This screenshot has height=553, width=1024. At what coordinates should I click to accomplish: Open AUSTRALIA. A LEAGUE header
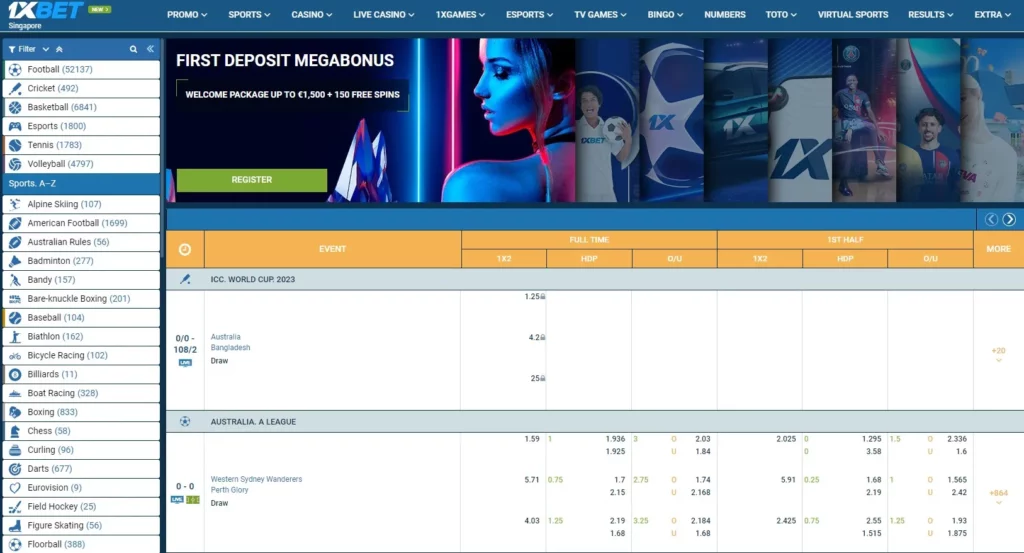pos(253,422)
